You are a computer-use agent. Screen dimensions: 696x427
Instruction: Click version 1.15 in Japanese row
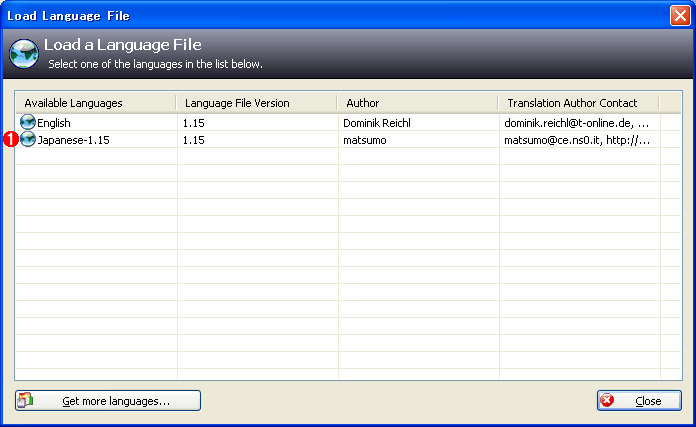tap(194, 140)
